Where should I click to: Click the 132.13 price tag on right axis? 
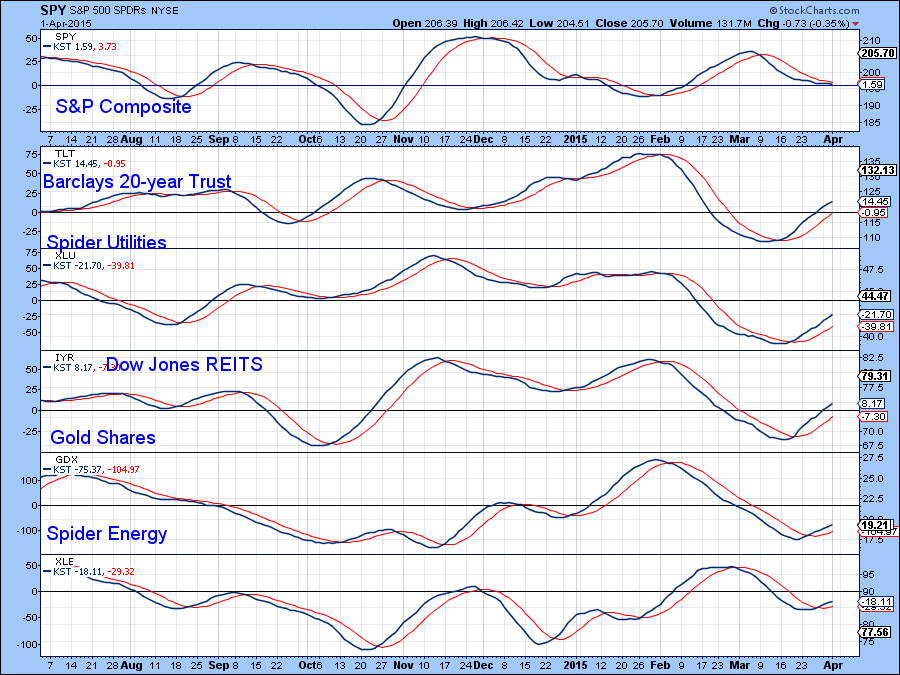pyautogui.click(x=878, y=170)
